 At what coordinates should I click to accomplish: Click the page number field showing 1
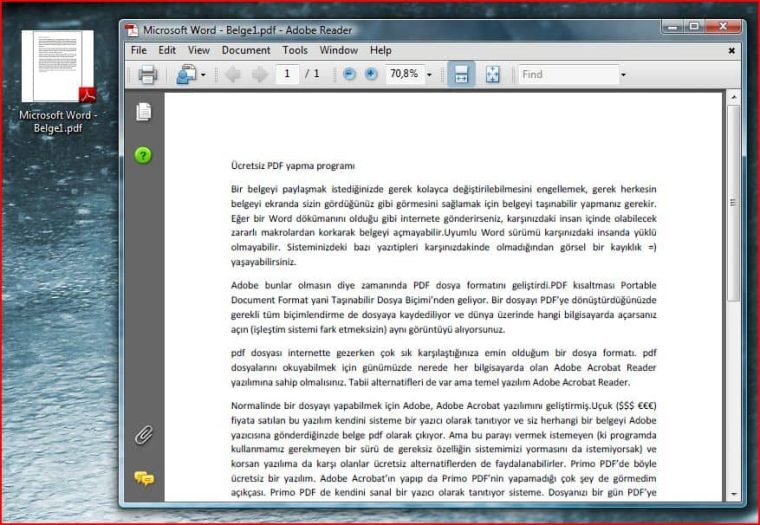(x=287, y=74)
